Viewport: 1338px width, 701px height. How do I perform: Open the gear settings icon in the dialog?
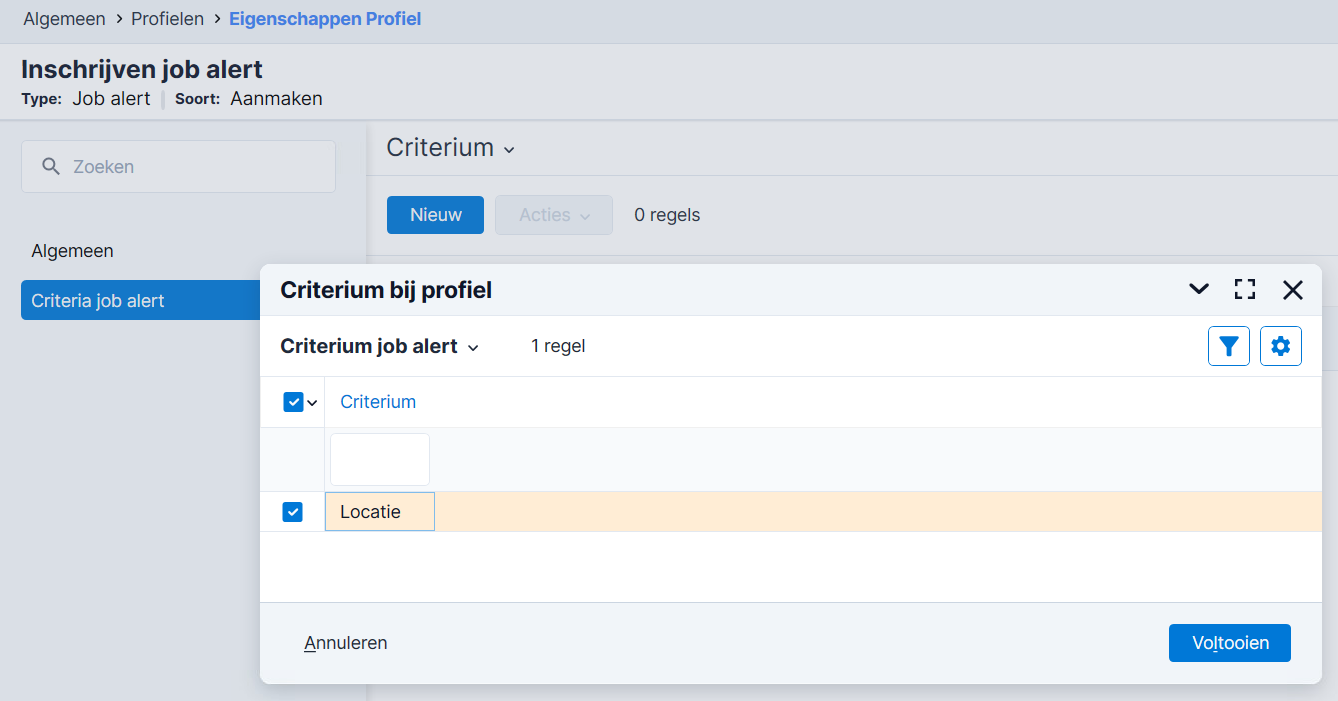[1281, 346]
